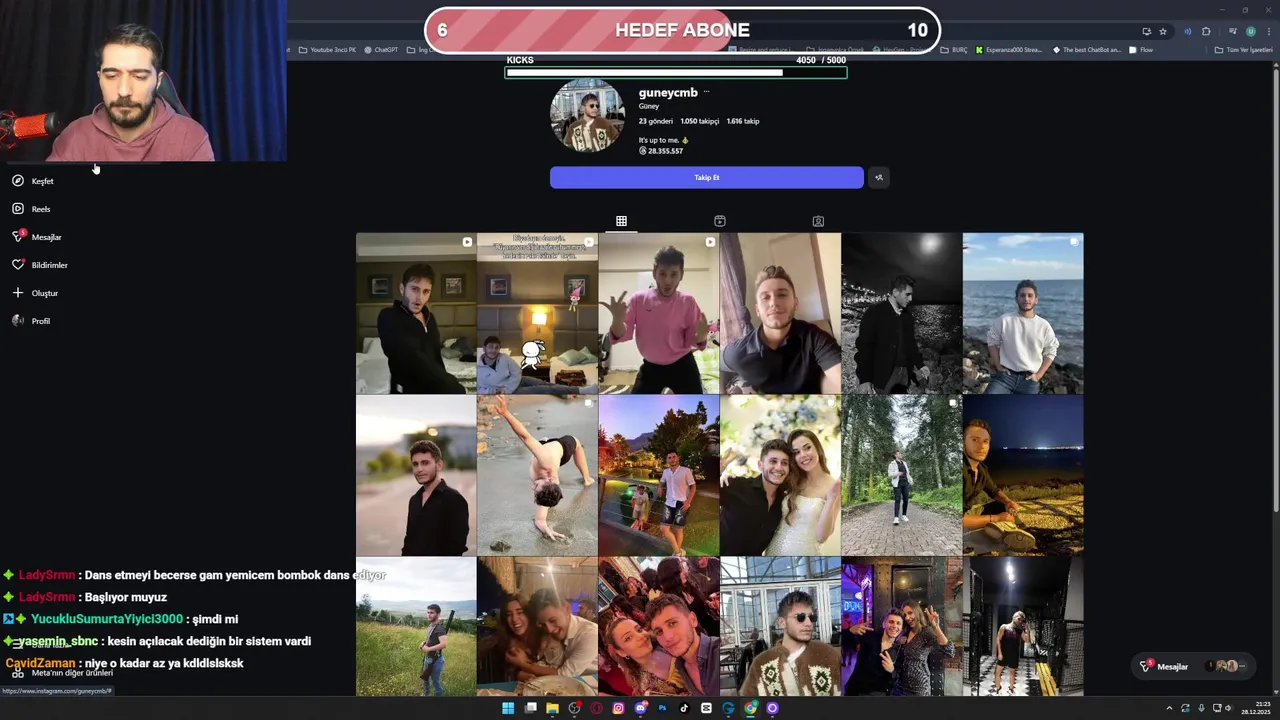Open the first reel with man in black
Viewport: 1280px width, 720px height.
click(416, 313)
